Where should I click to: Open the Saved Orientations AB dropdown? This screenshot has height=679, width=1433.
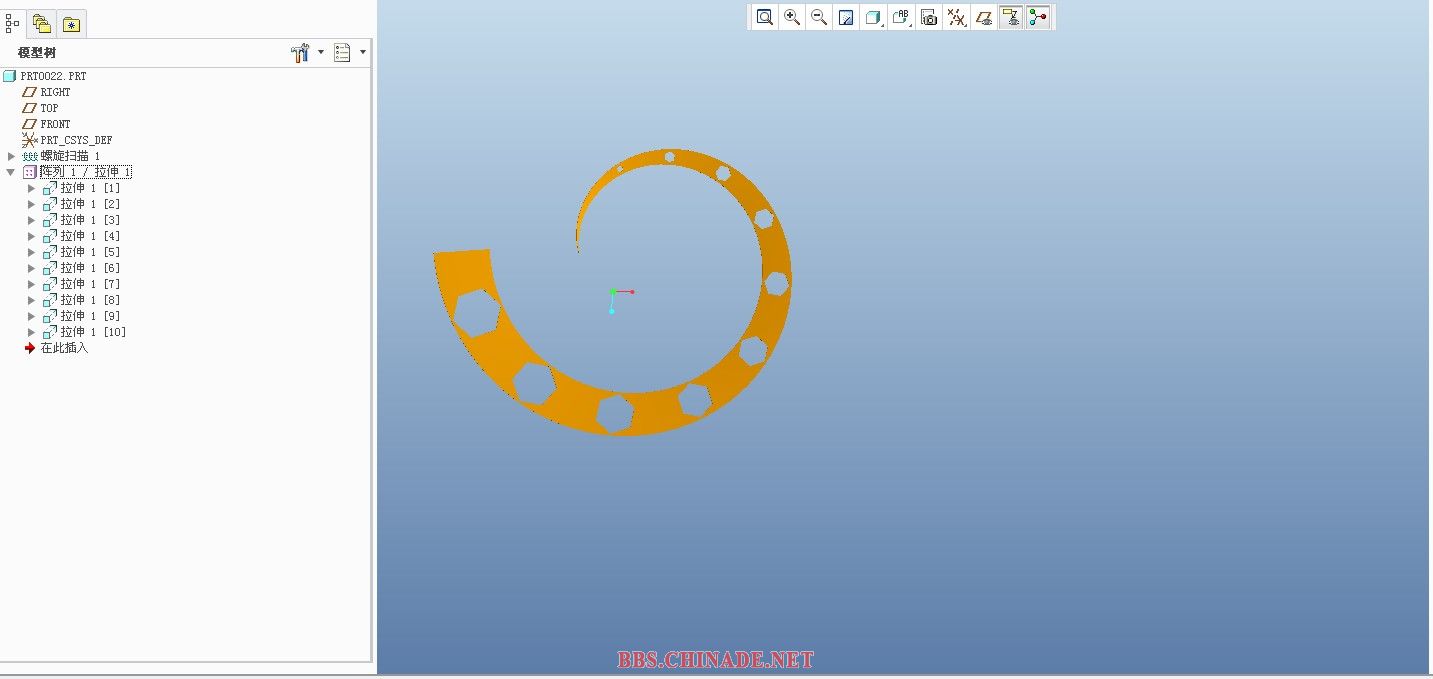(902, 17)
